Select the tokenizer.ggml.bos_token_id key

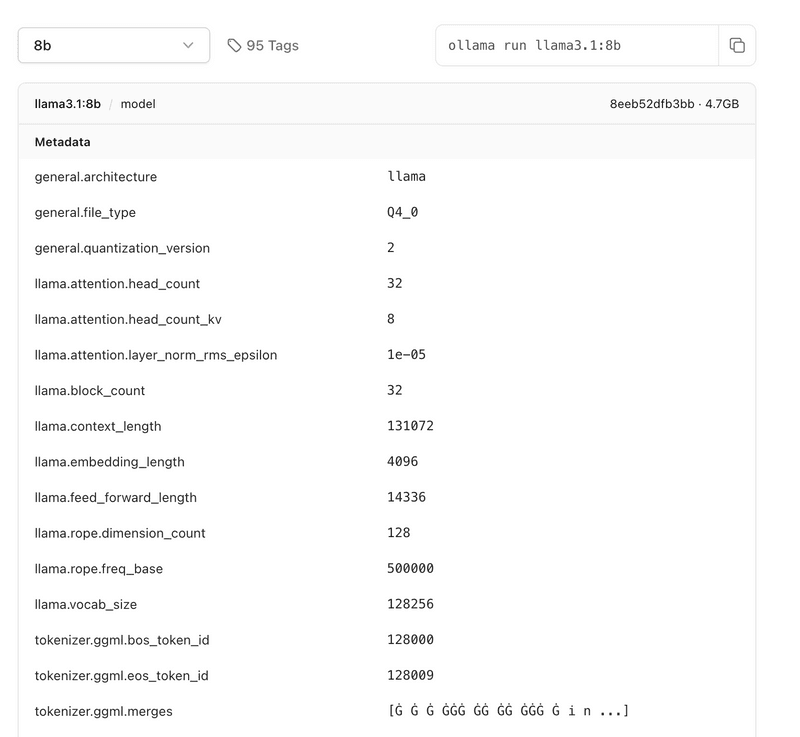[122, 641]
